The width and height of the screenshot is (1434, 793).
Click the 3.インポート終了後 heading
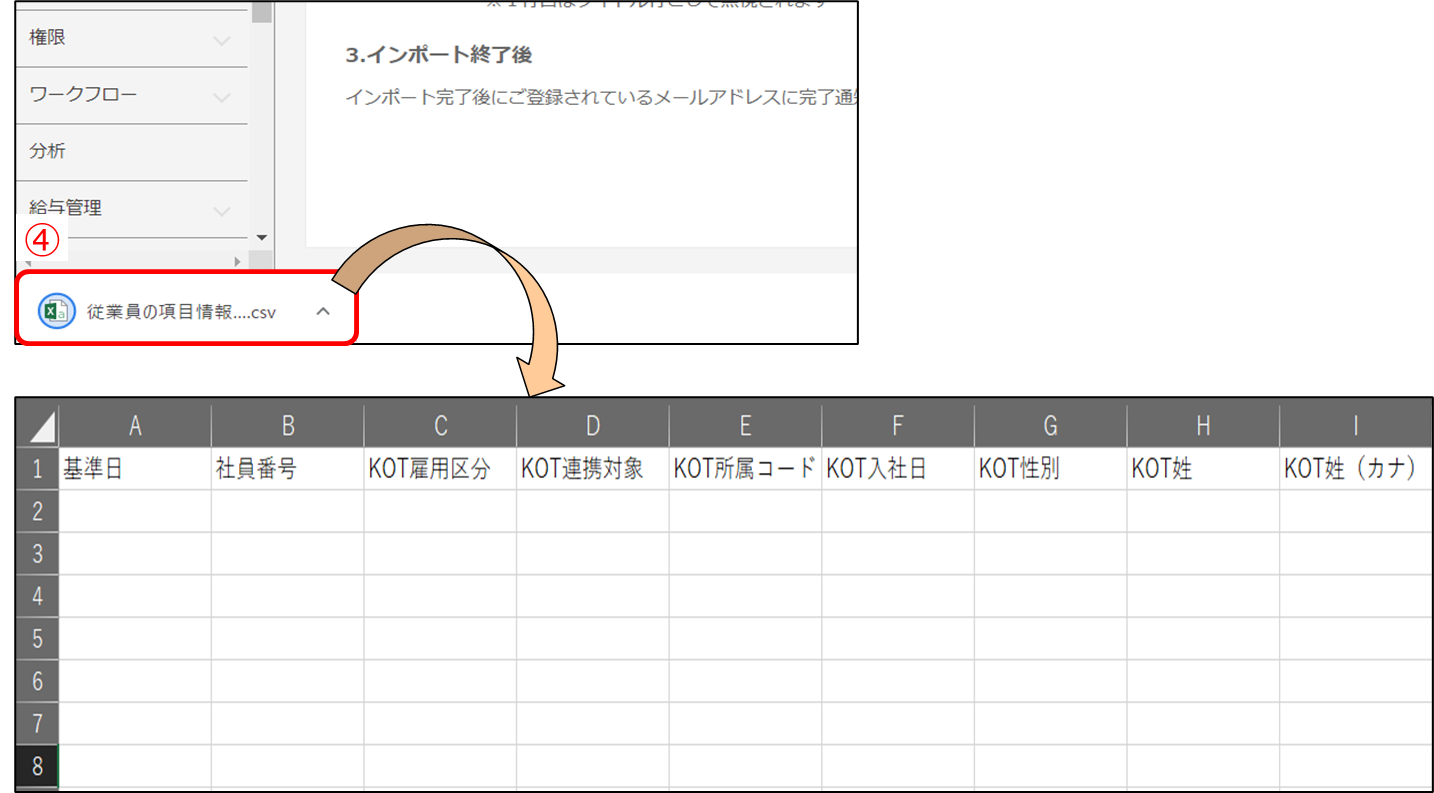(x=439, y=55)
